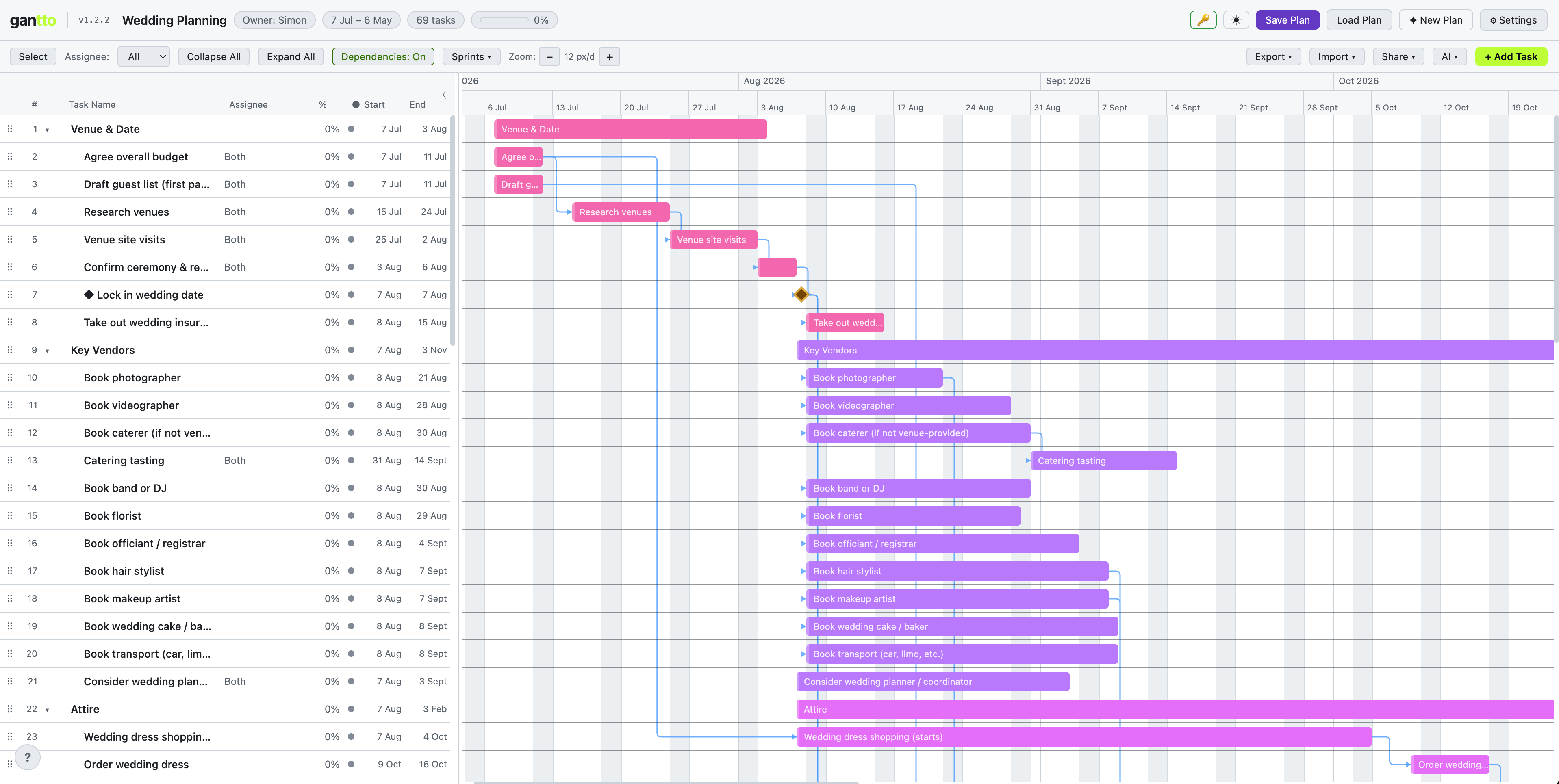1559x784 pixels.
Task: Collapse the Key Vendors group
Action: coord(47,351)
